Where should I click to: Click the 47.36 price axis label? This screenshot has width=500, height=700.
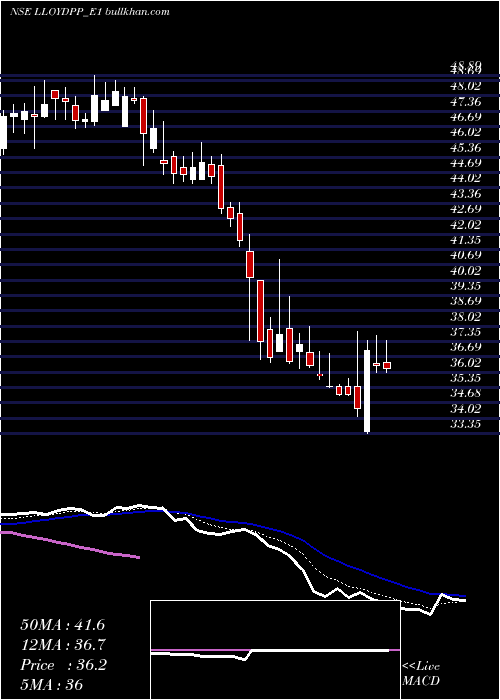pyautogui.click(x=466, y=102)
